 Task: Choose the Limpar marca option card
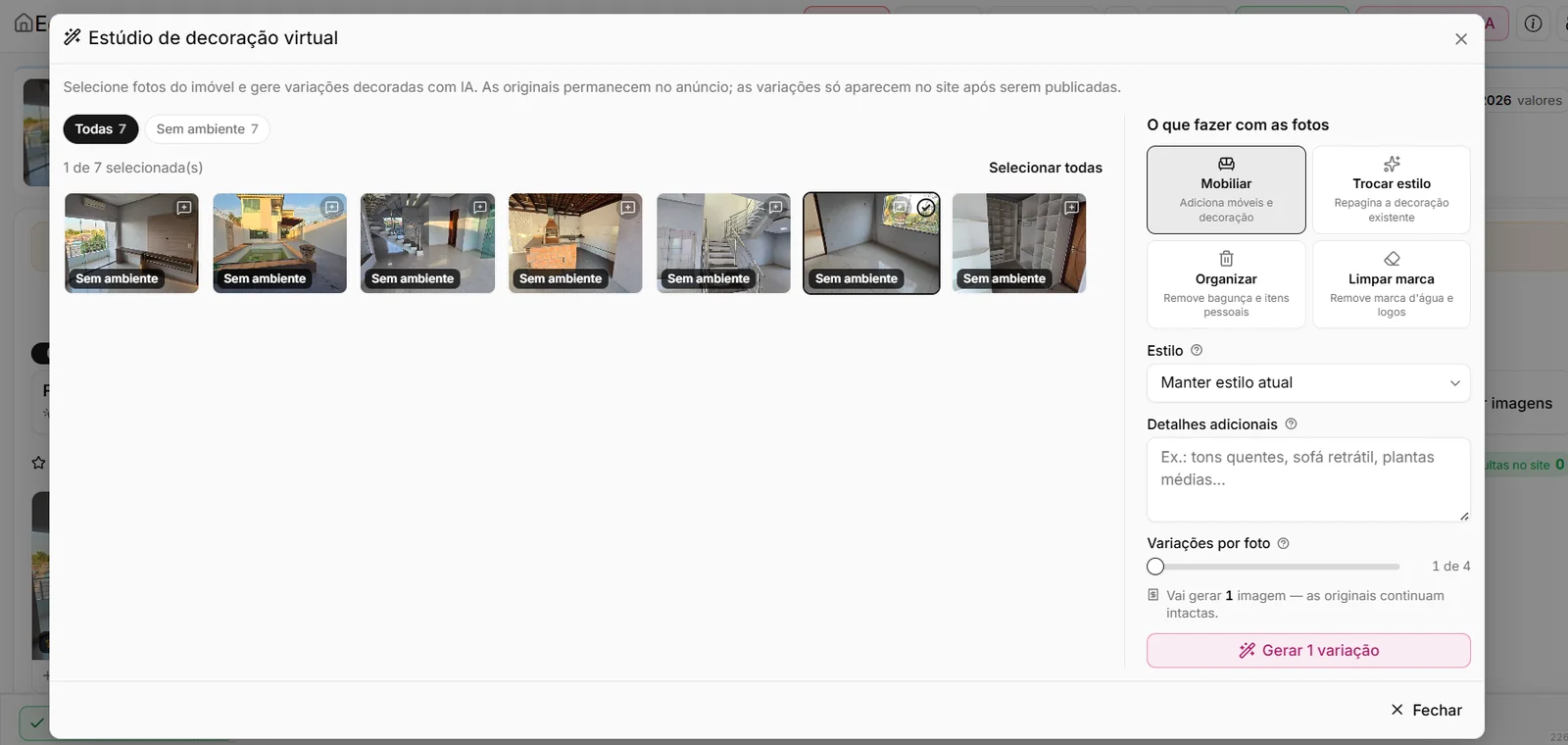[1392, 284]
